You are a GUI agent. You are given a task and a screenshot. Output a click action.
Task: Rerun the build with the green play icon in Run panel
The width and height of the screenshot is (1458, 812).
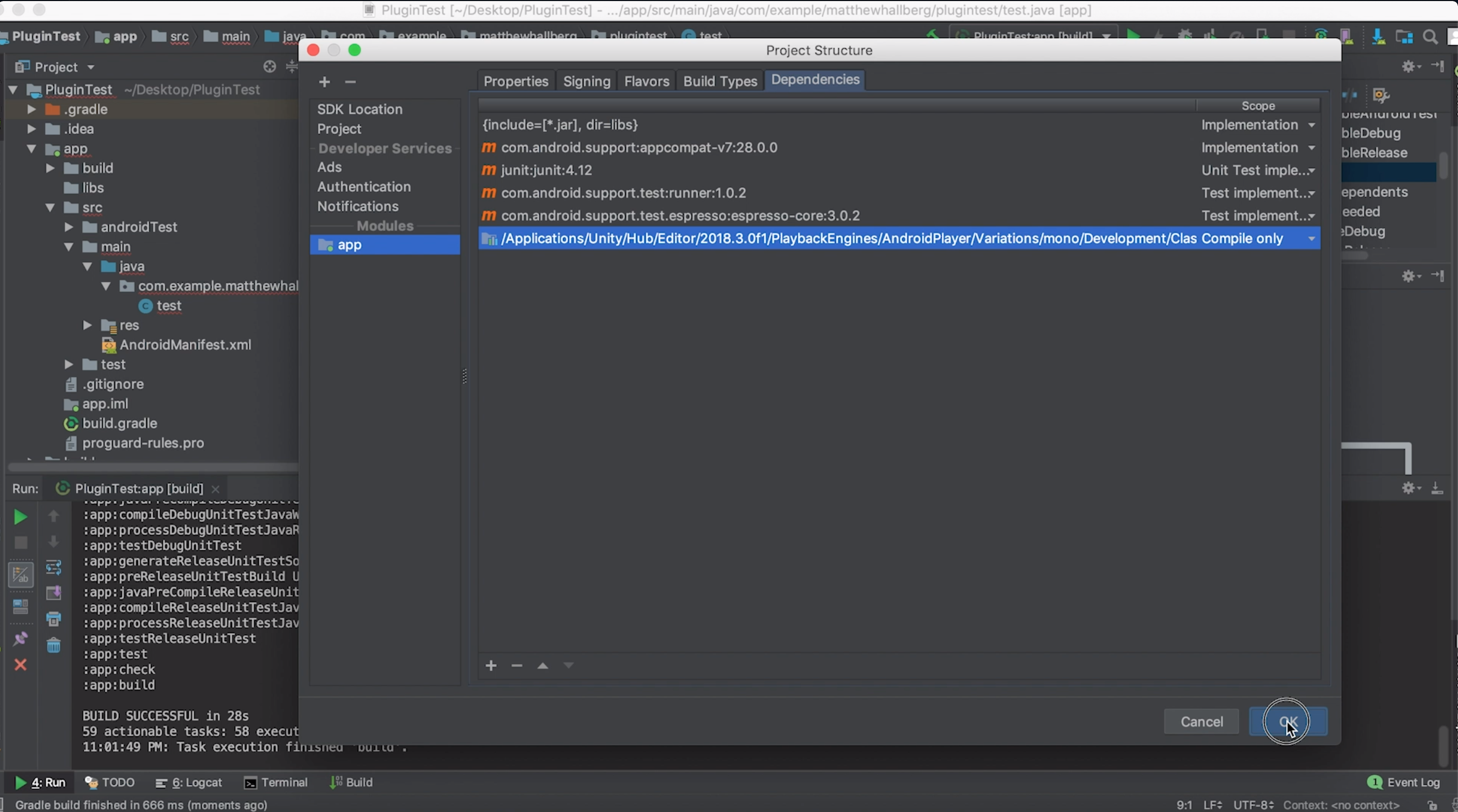click(x=20, y=516)
